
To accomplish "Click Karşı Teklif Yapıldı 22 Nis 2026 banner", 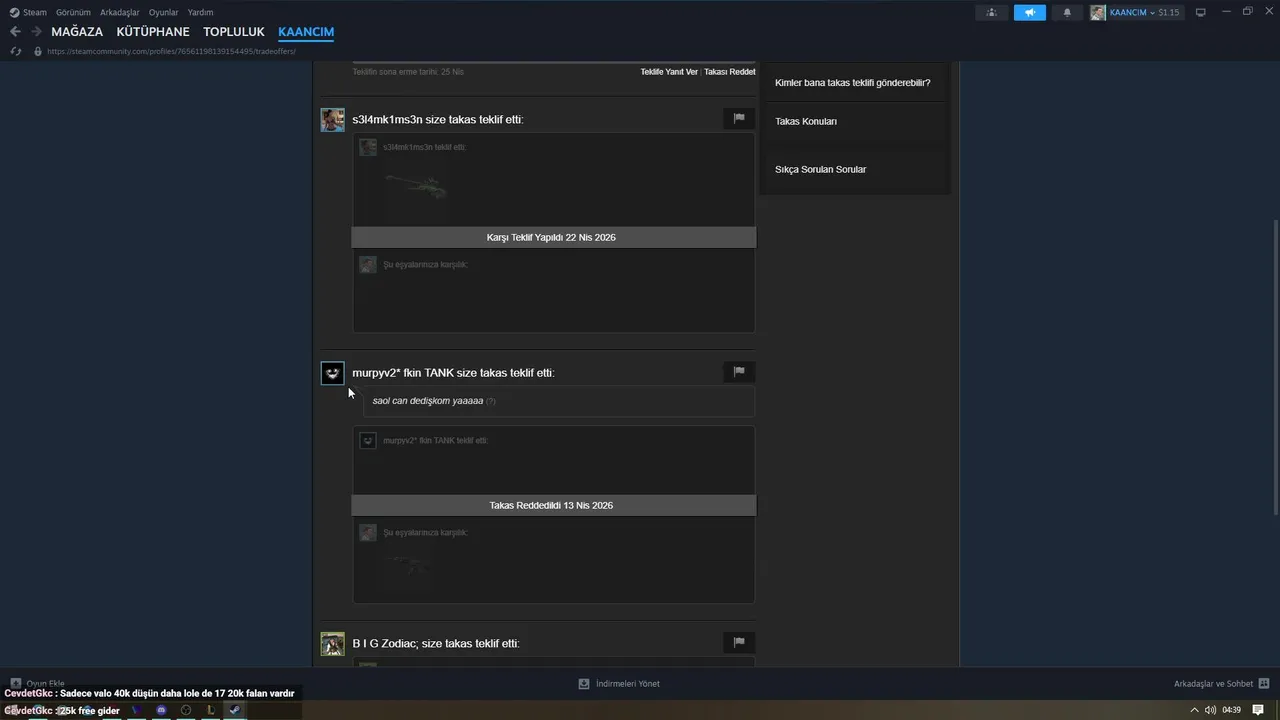I will [x=554, y=237].
